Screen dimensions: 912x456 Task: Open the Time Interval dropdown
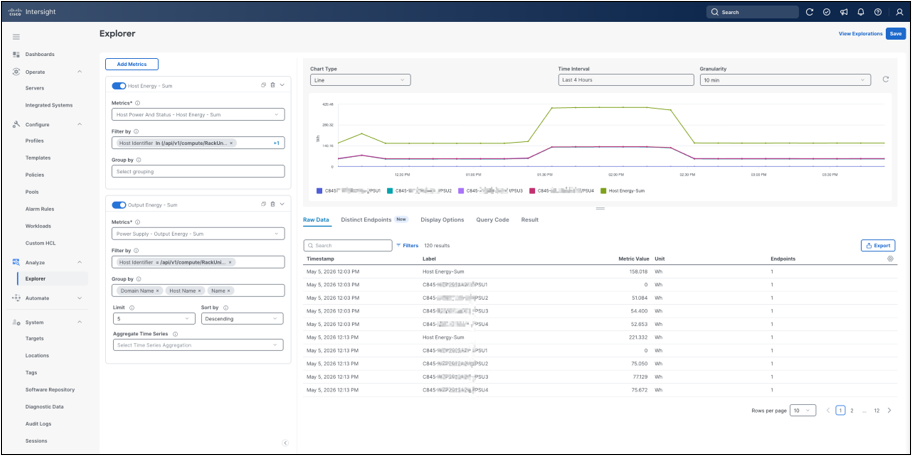625,80
